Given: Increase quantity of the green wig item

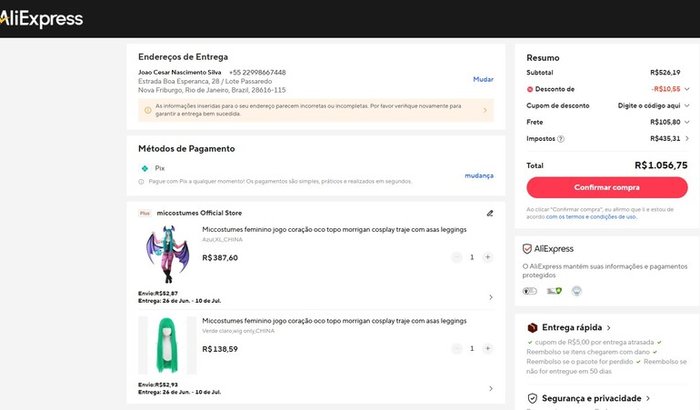Looking at the screenshot, I should click(x=487, y=348).
